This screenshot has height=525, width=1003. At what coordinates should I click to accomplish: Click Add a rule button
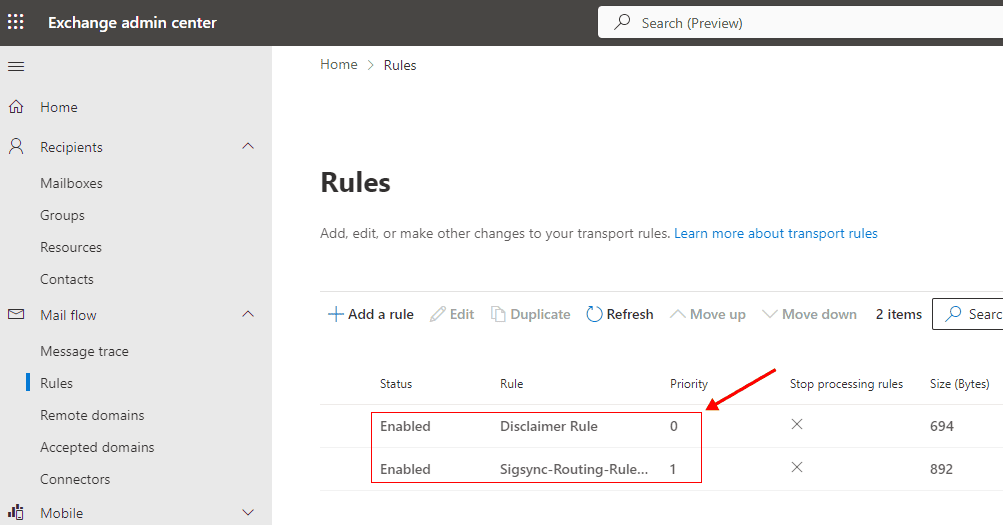point(371,314)
